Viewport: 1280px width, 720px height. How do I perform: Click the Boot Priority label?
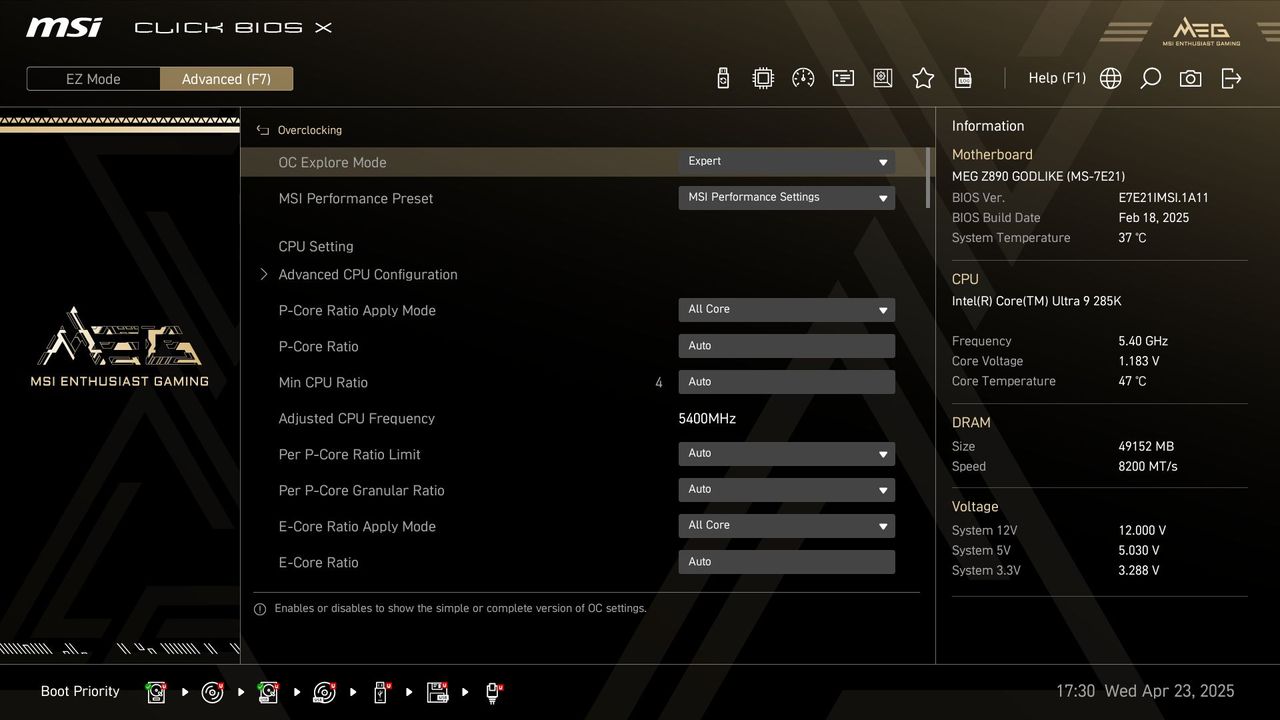[x=80, y=691]
